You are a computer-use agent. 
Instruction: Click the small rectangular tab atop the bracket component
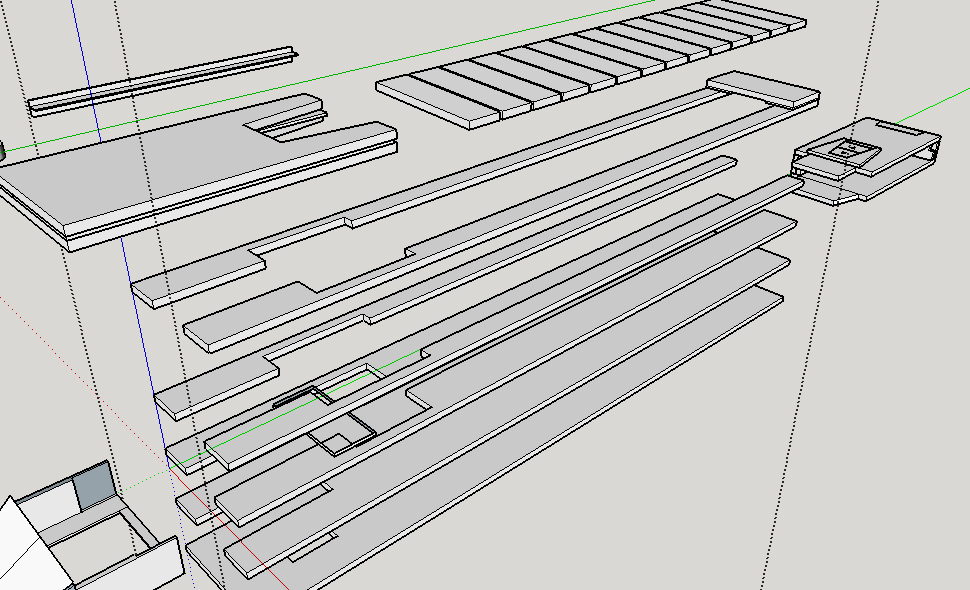click(x=845, y=150)
